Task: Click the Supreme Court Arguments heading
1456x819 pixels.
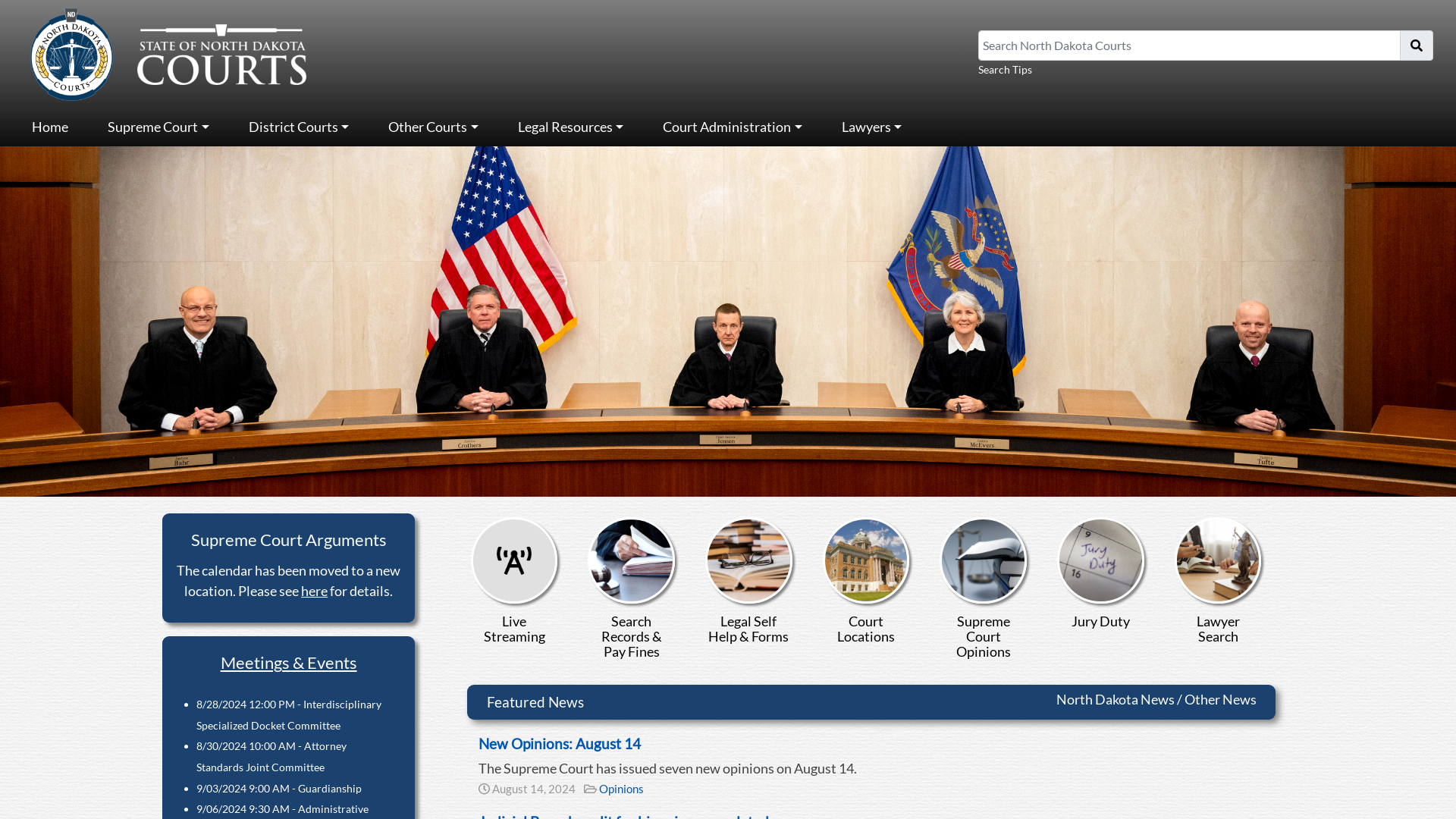Action: [288, 540]
